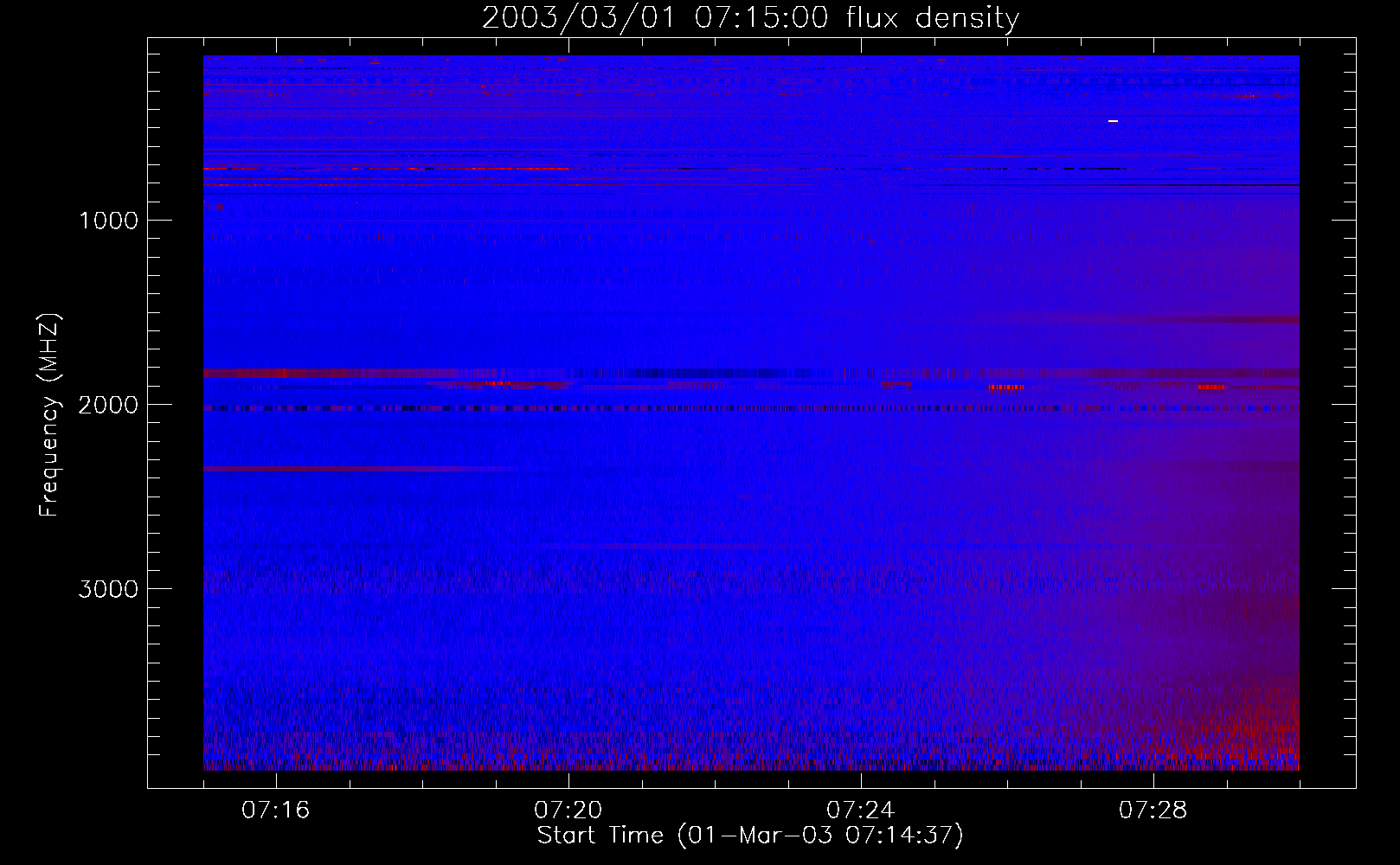Click the '07:20' time tick label
This screenshot has width=1400, height=865.
click(x=568, y=811)
